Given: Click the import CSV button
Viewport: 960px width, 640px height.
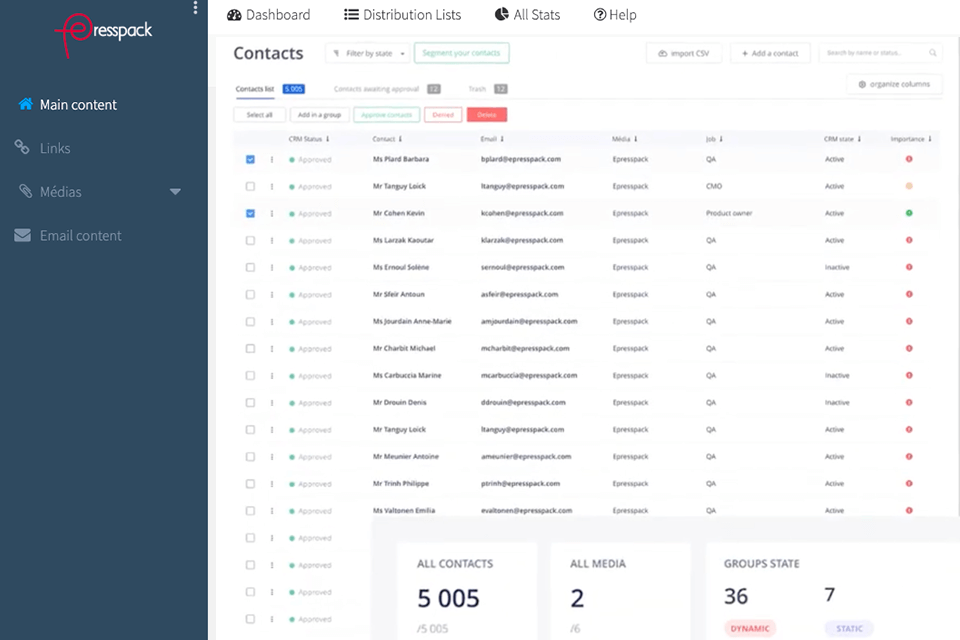Looking at the screenshot, I should [x=684, y=53].
